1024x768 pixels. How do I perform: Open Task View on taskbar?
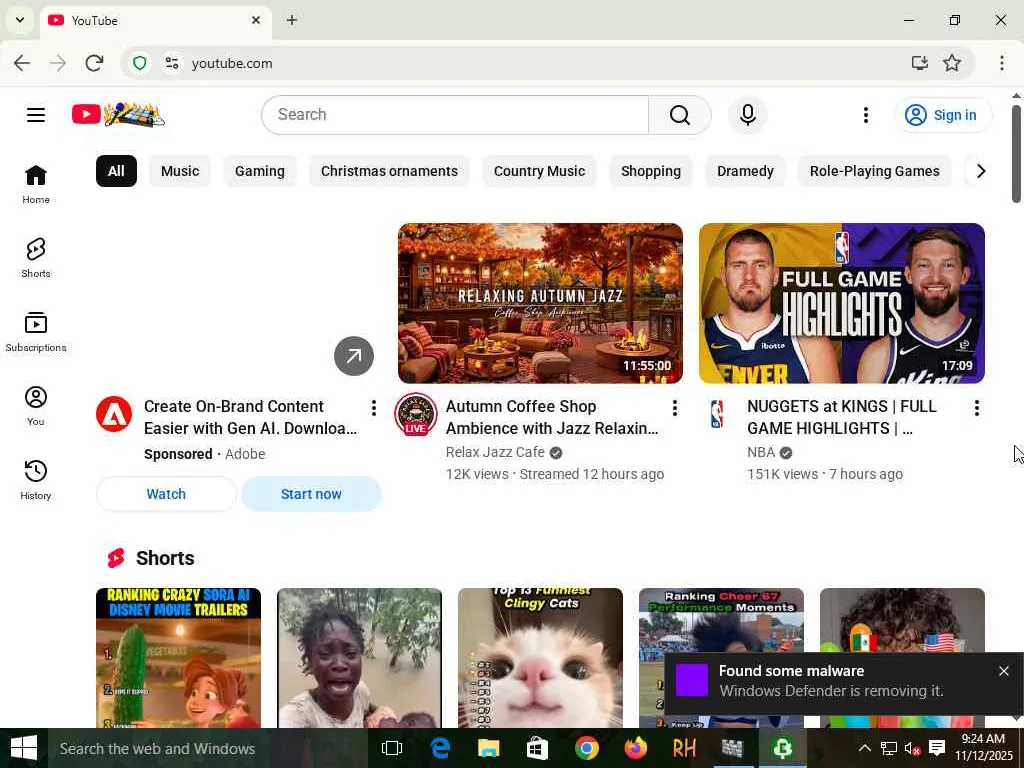click(x=392, y=748)
